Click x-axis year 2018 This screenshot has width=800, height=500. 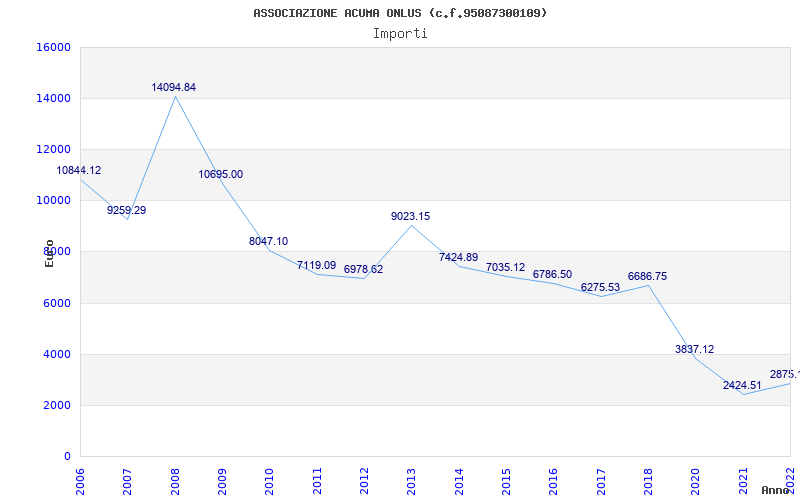[x=648, y=481]
